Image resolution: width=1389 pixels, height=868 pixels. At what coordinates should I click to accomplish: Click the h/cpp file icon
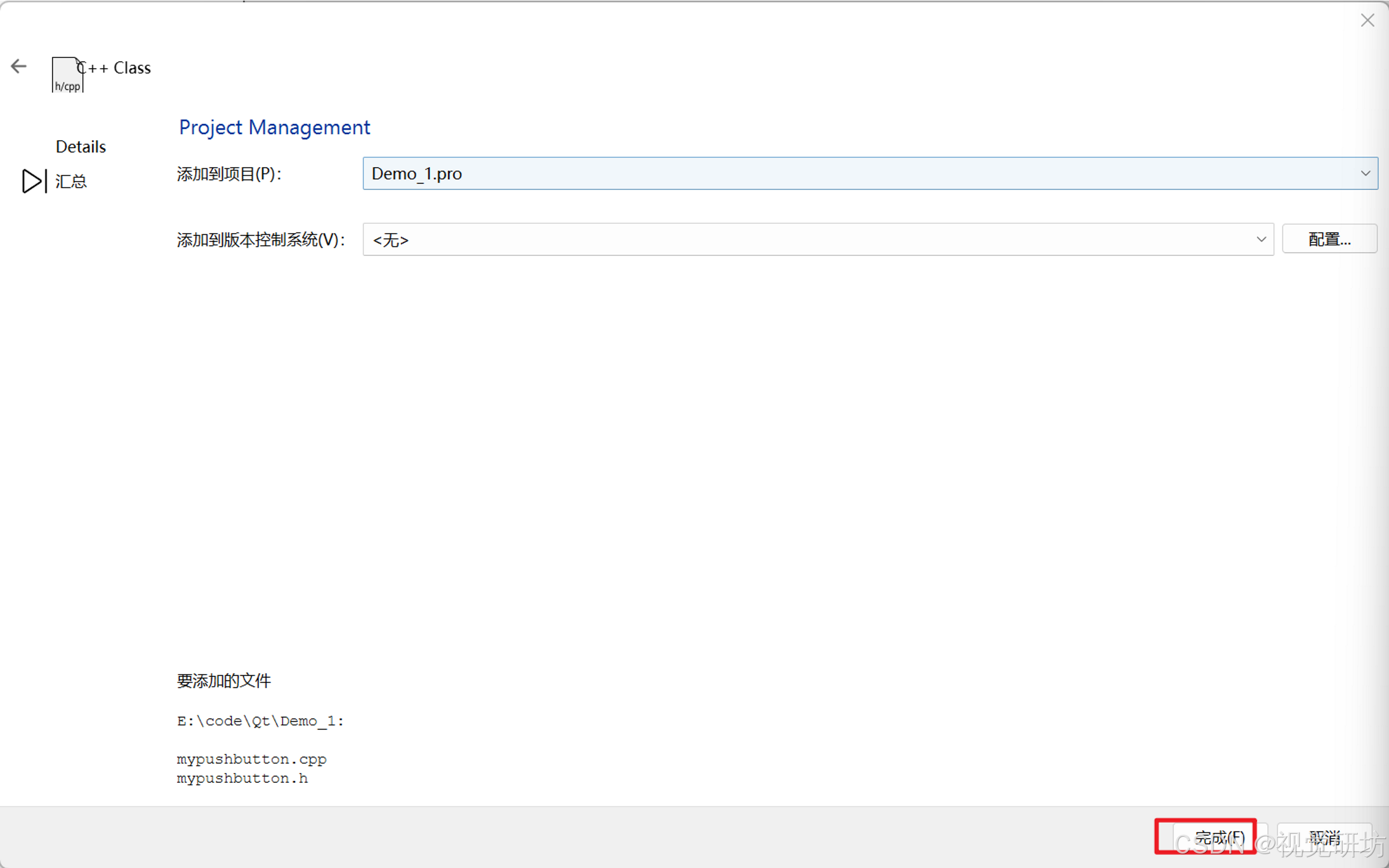[67, 75]
